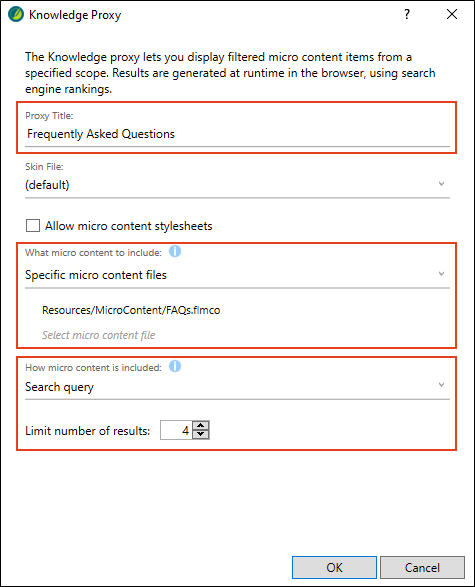Expand the Skin File dropdown arrow

(x=442, y=184)
